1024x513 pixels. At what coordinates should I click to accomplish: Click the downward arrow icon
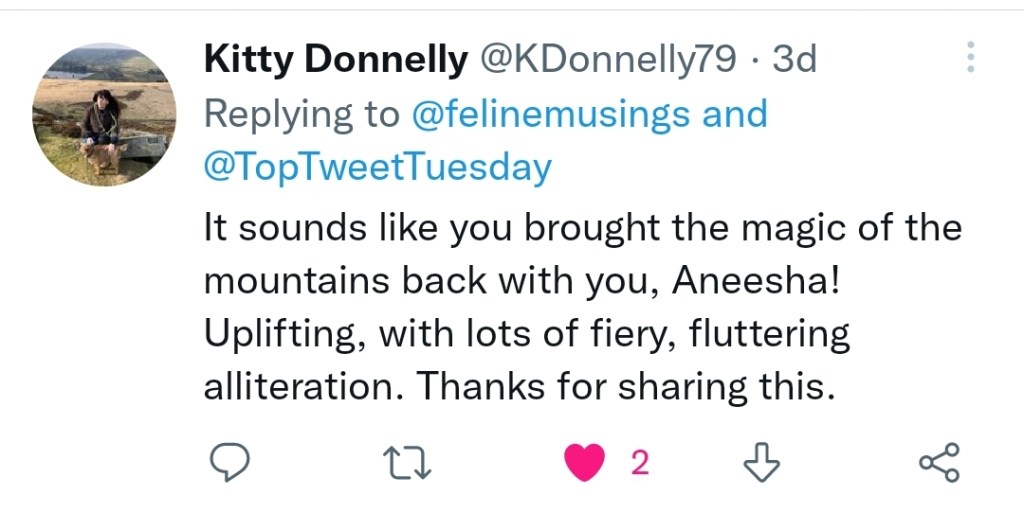762,462
